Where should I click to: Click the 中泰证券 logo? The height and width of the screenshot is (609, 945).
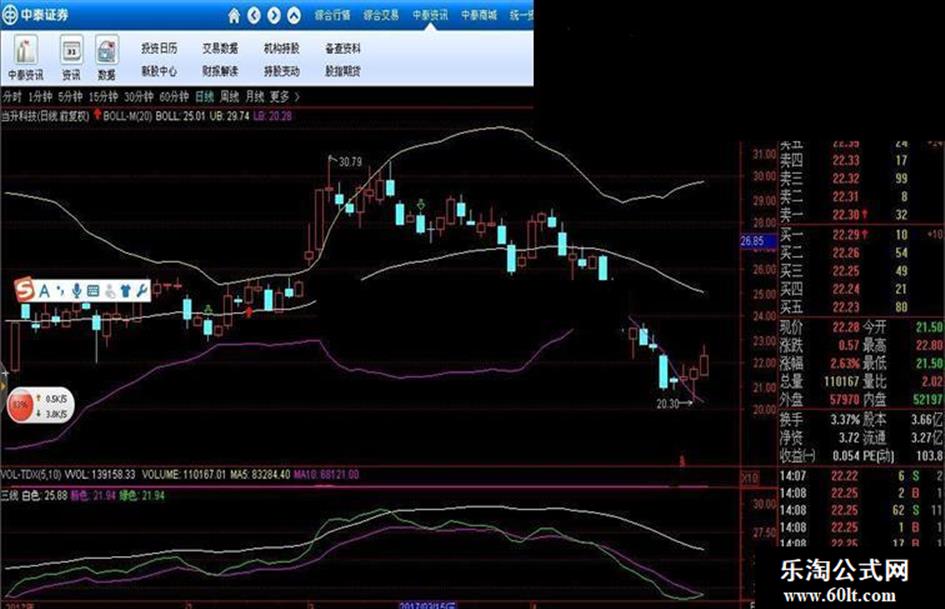point(35,14)
